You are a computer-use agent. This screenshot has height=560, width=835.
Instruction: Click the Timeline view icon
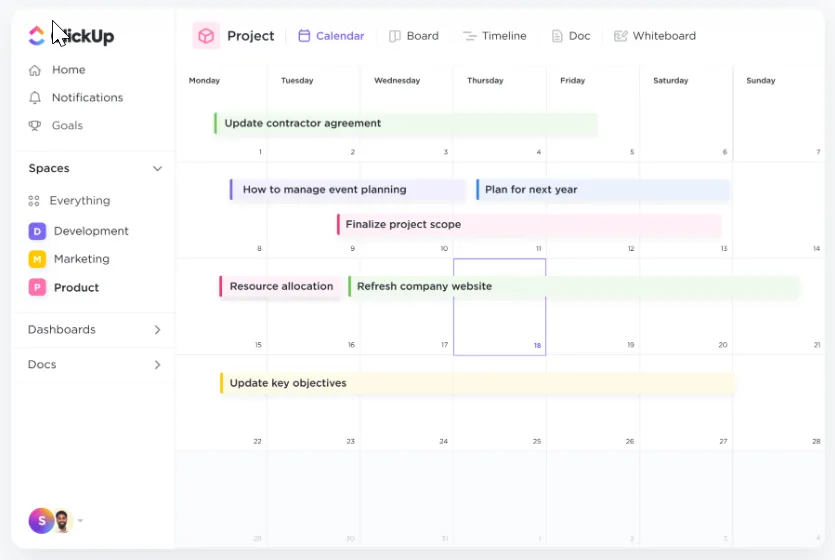[x=469, y=36]
